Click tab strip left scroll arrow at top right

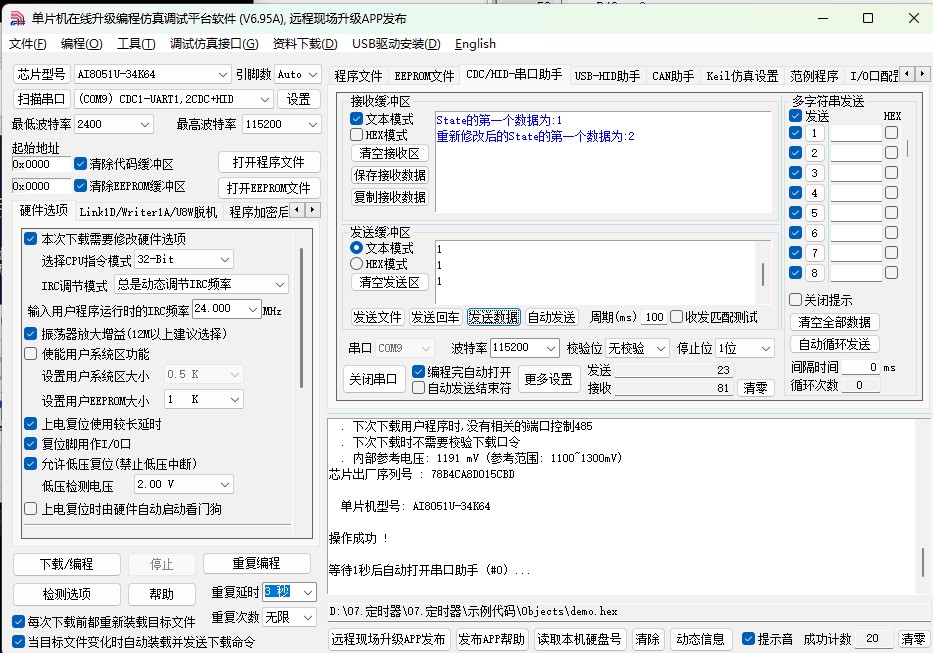907,74
